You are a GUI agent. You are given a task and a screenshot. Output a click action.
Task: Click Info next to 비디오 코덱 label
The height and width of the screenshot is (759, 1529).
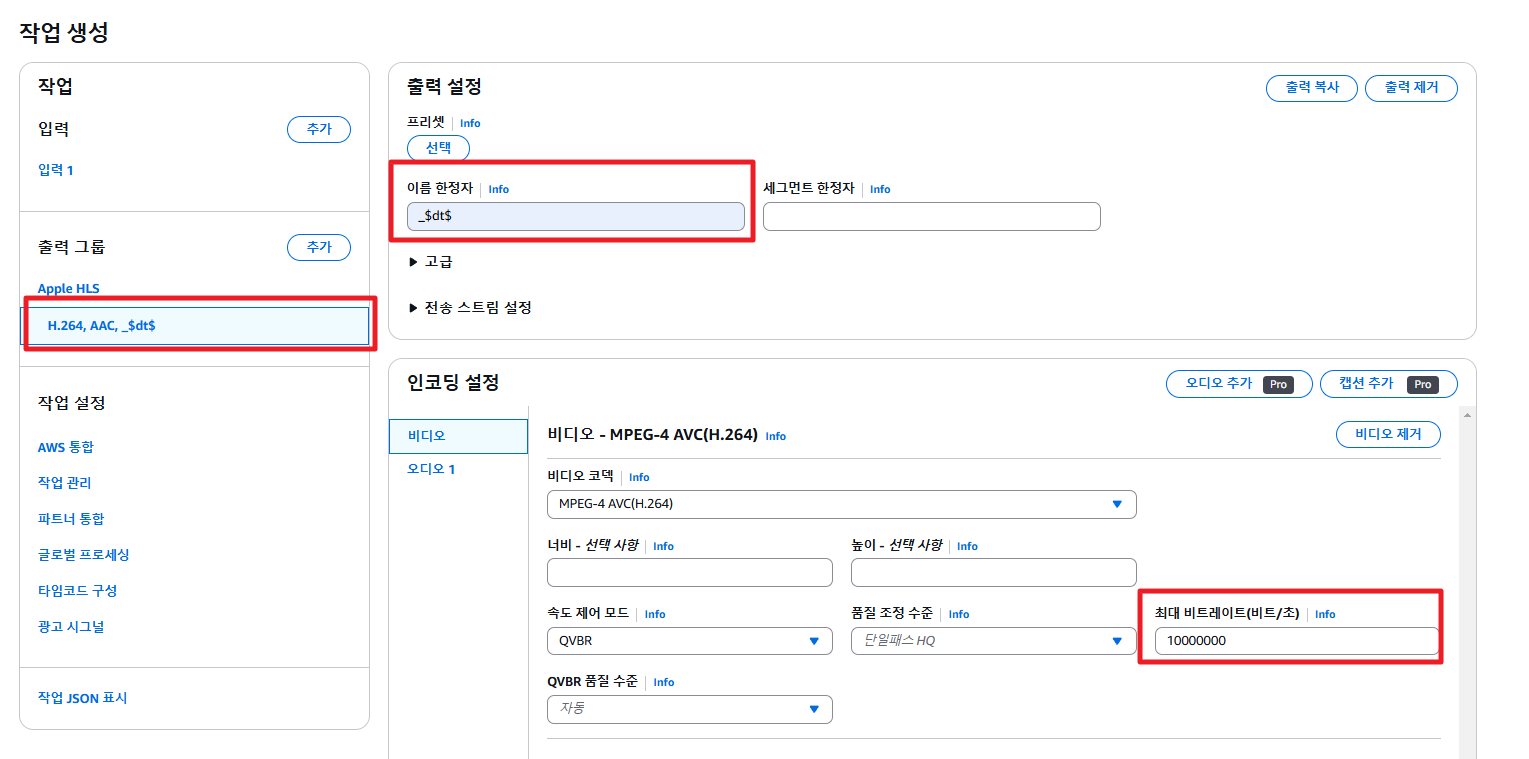click(x=639, y=477)
